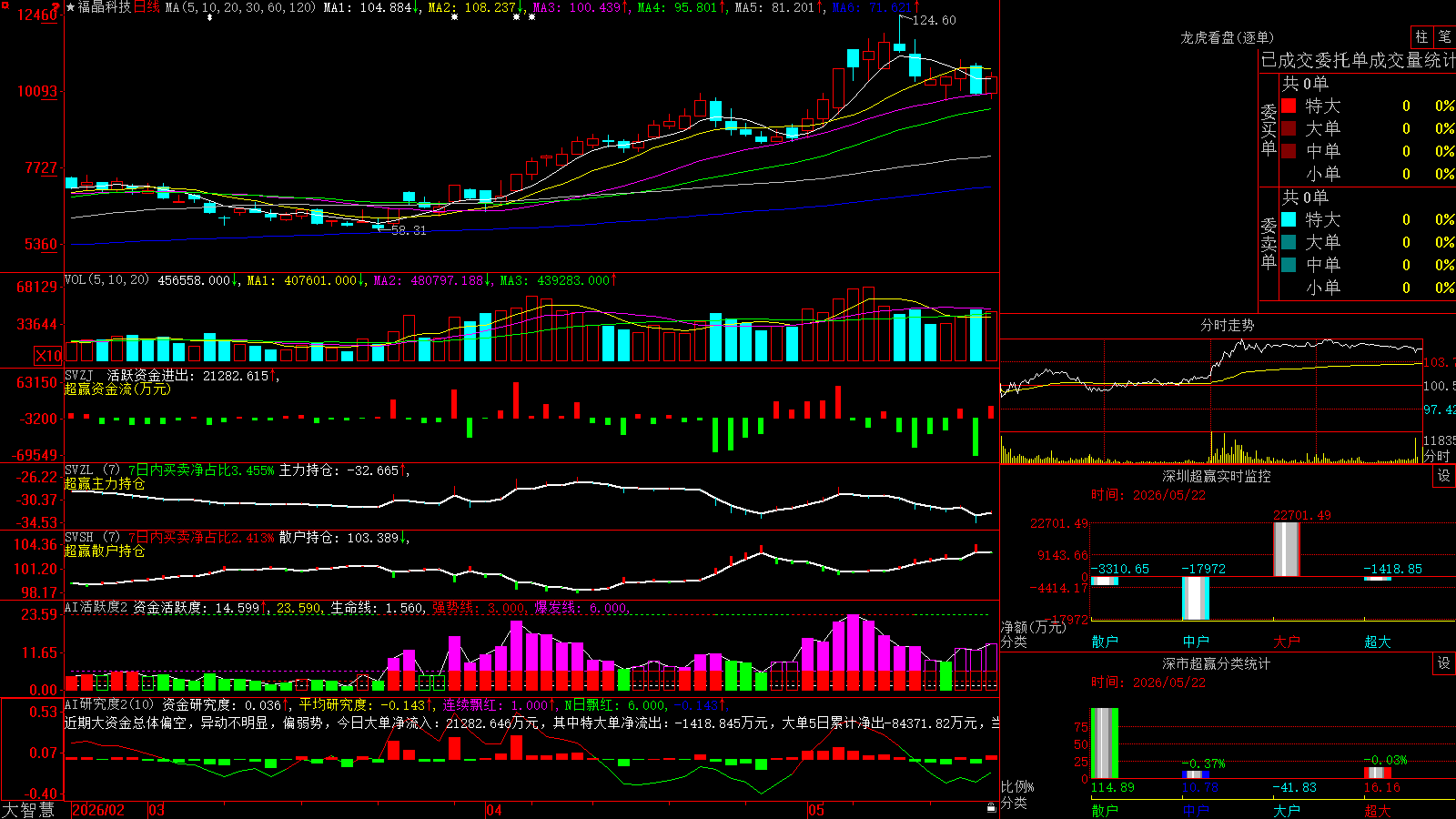Image resolution: width=1456 pixels, height=819 pixels.
Task: Click the star icon beside 福晶科技
Action: 71,7
